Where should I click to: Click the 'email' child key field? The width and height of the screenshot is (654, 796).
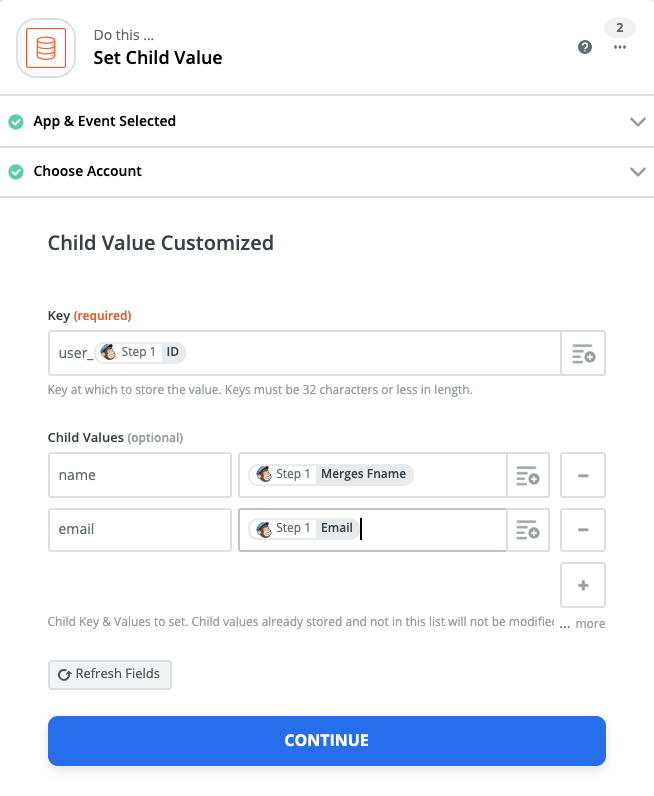pos(139,529)
